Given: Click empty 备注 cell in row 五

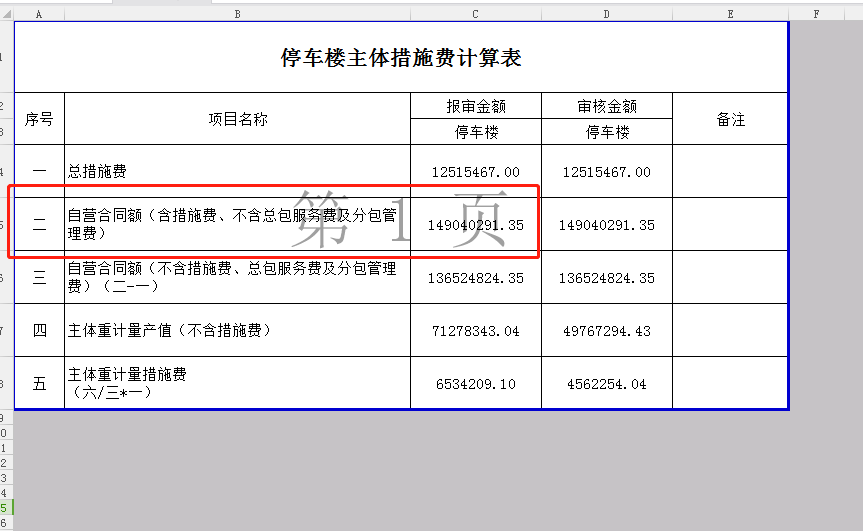Looking at the screenshot, I should coord(730,383).
